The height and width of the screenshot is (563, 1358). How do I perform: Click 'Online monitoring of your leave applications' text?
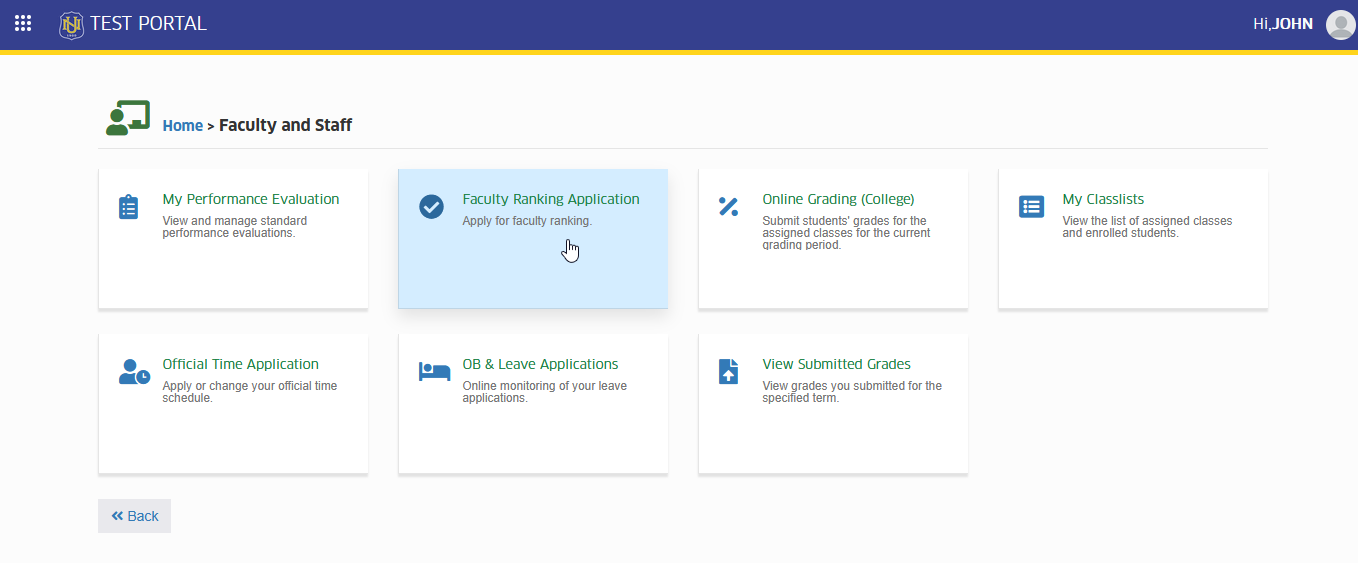click(x=545, y=392)
